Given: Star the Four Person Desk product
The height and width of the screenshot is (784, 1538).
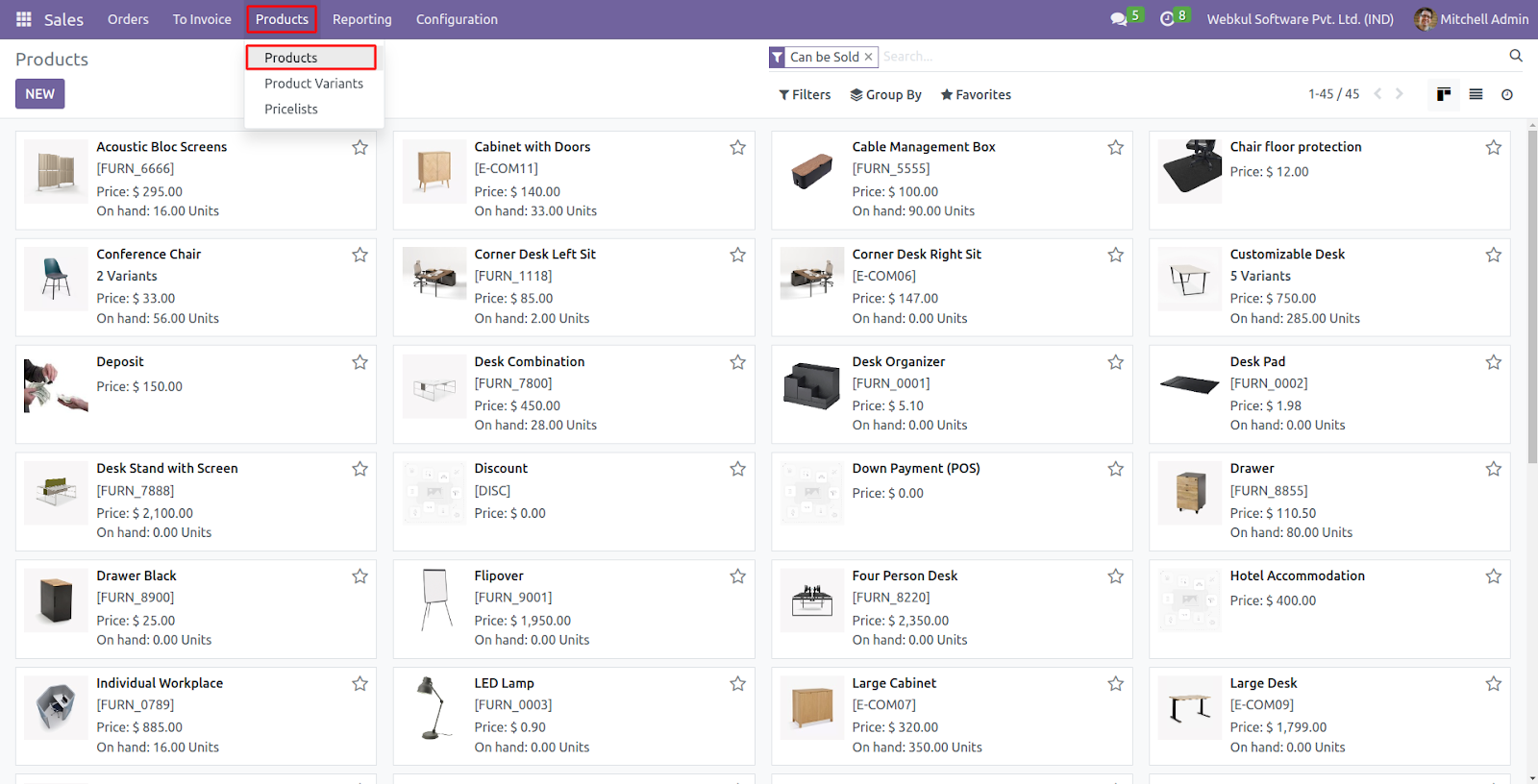Looking at the screenshot, I should pyautogui.click(x=1115, y=576).
